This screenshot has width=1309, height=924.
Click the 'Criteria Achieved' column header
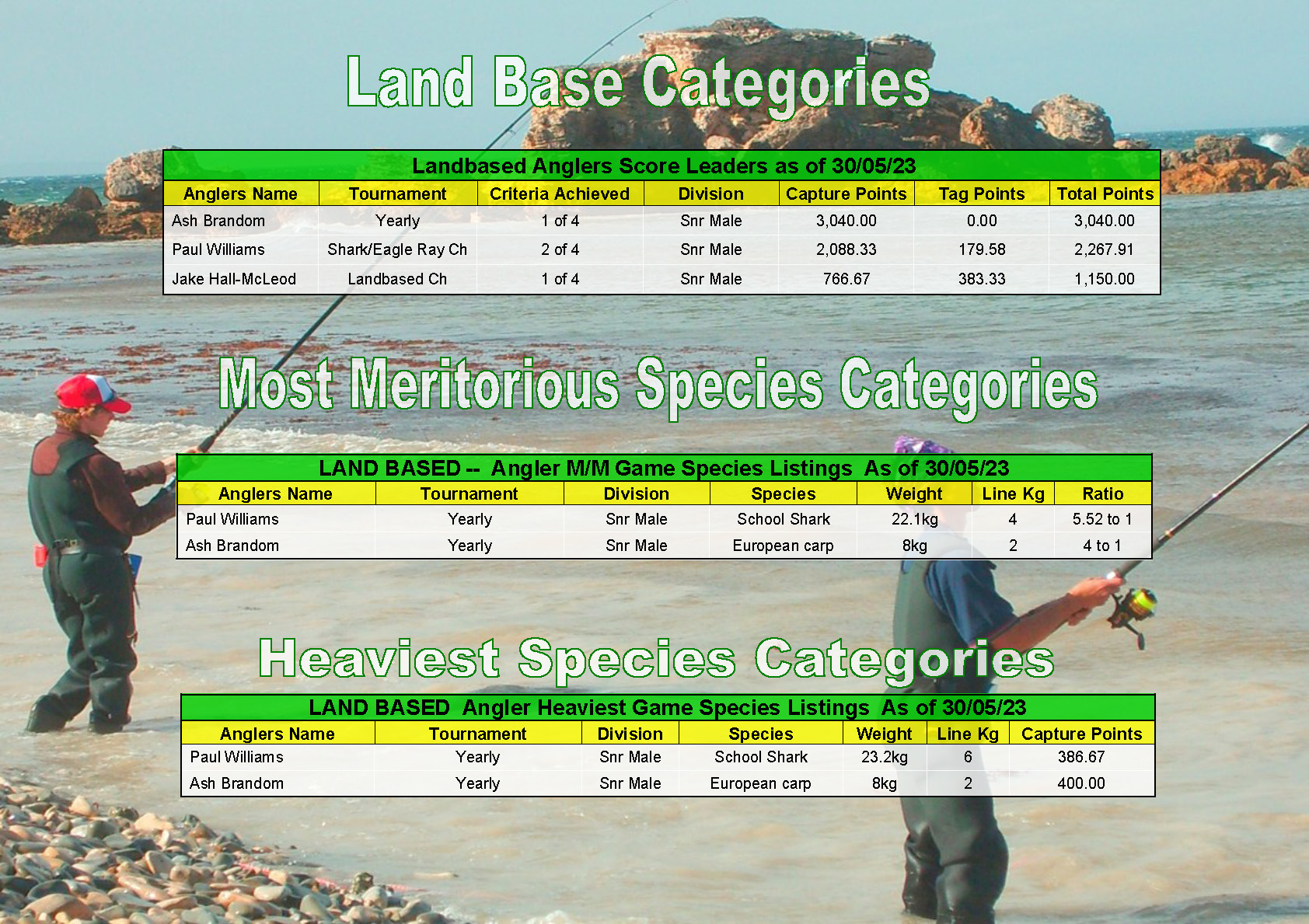pyautogui.click(x=560, y=194)
